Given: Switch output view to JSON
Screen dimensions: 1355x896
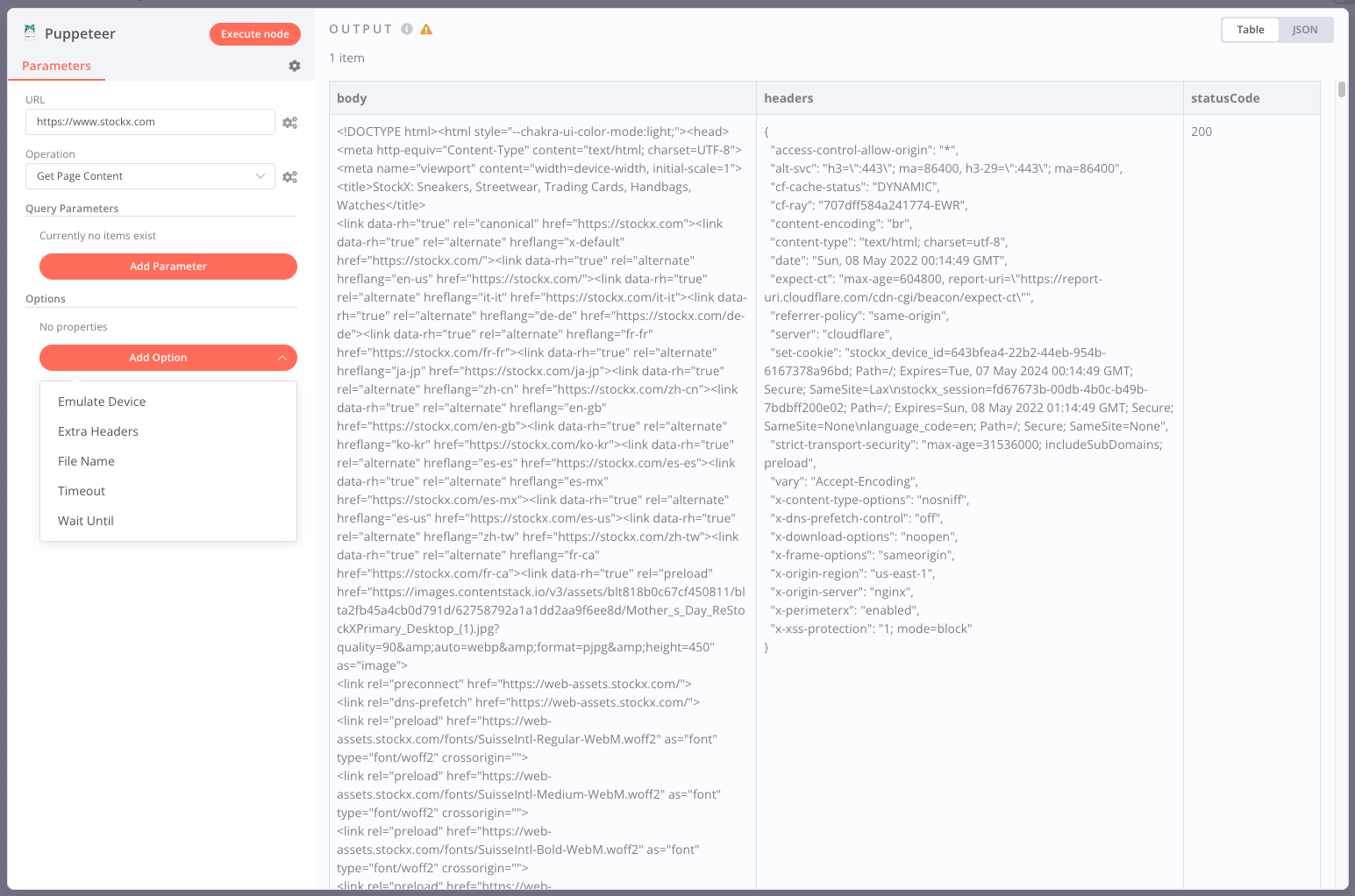Looking at the screenshot, I should [1305, 30].
